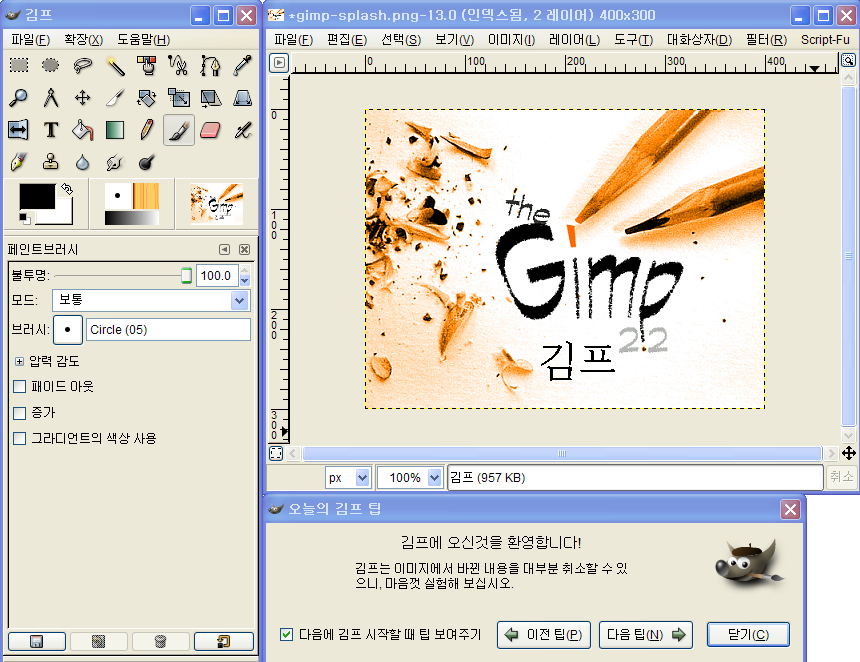Image resolution: width=860 pixels, height=662 pixels.
Task: Select the Ellipse Select tool
Action: tap(50, 65)
